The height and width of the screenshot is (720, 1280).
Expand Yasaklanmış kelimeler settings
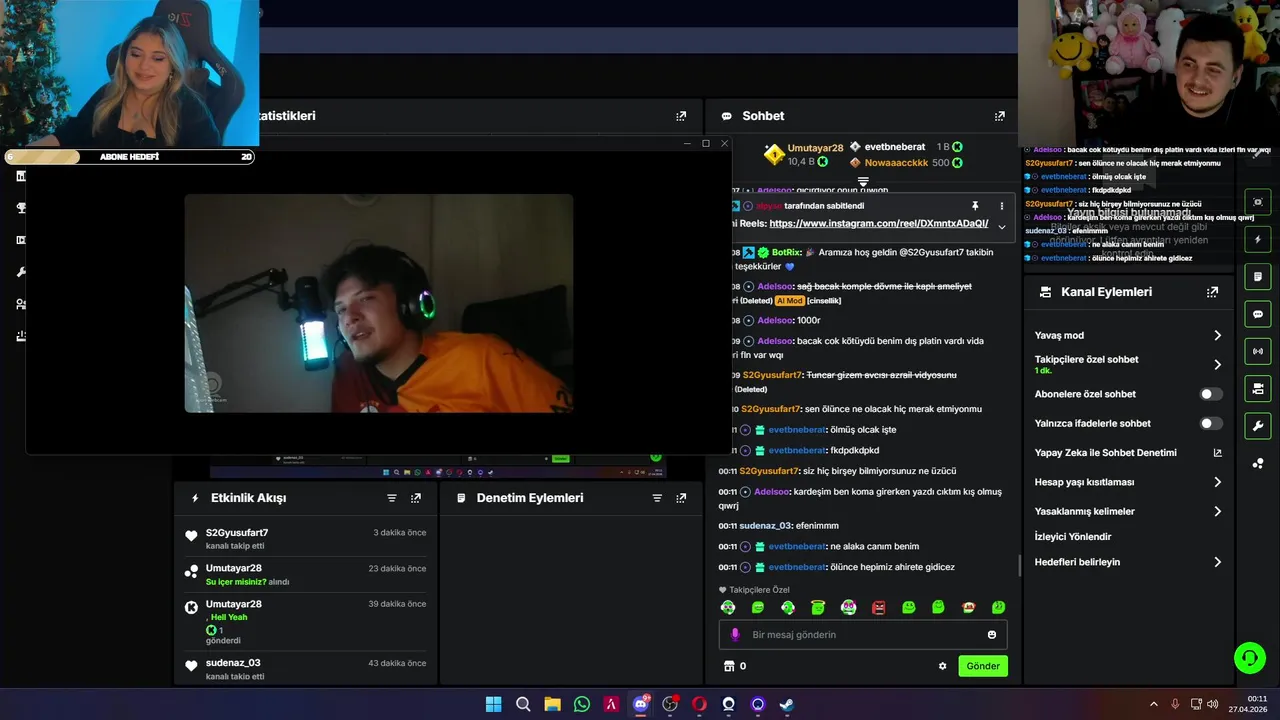(1217, 511)
